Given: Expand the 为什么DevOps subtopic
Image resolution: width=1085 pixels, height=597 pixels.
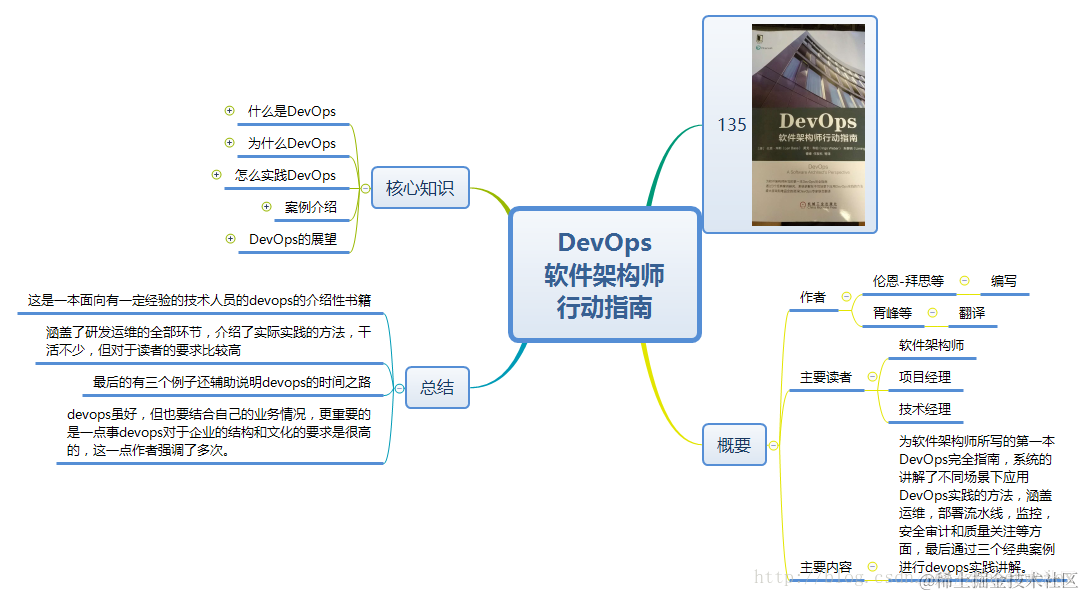Looking at the screenshot, I should pyautogui.click(x=228, y=142).
